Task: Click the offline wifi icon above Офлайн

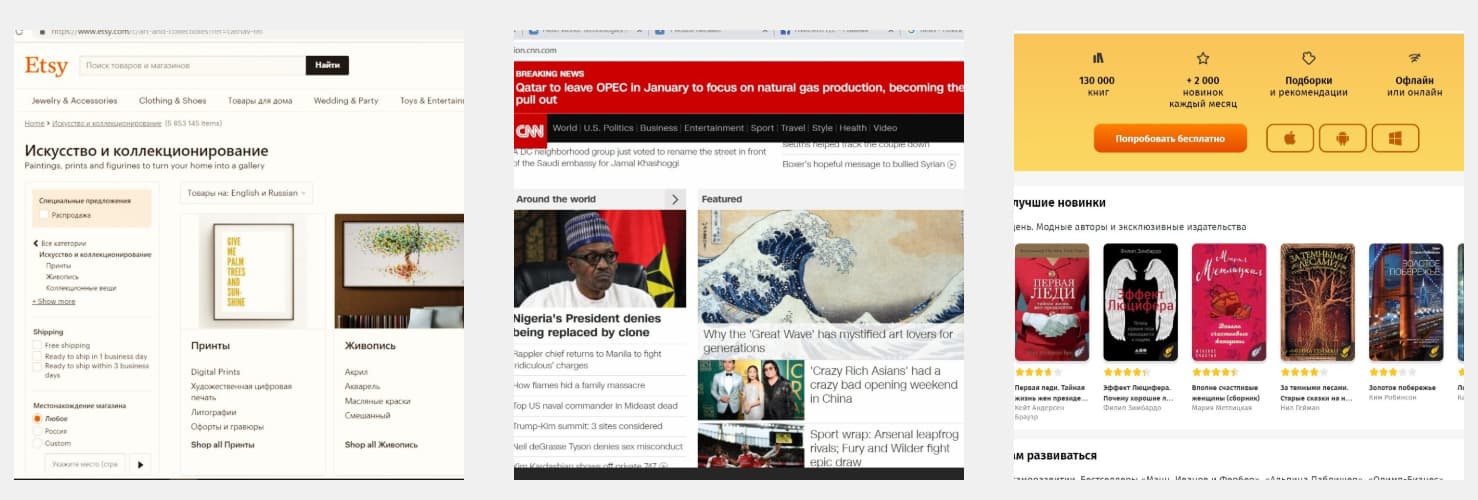Action: click(1414, 58)
